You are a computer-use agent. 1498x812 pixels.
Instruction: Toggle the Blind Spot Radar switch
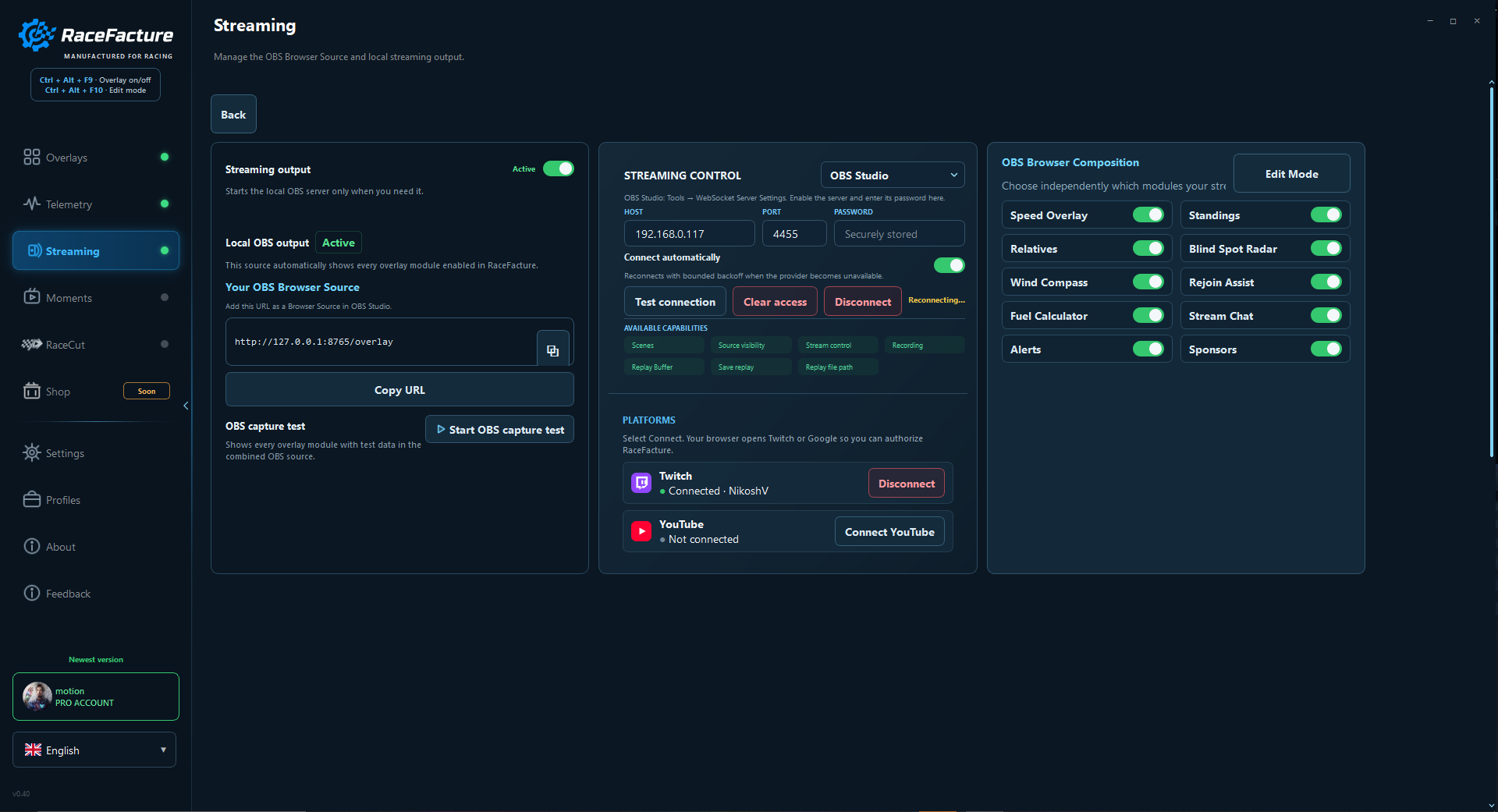1326,248
